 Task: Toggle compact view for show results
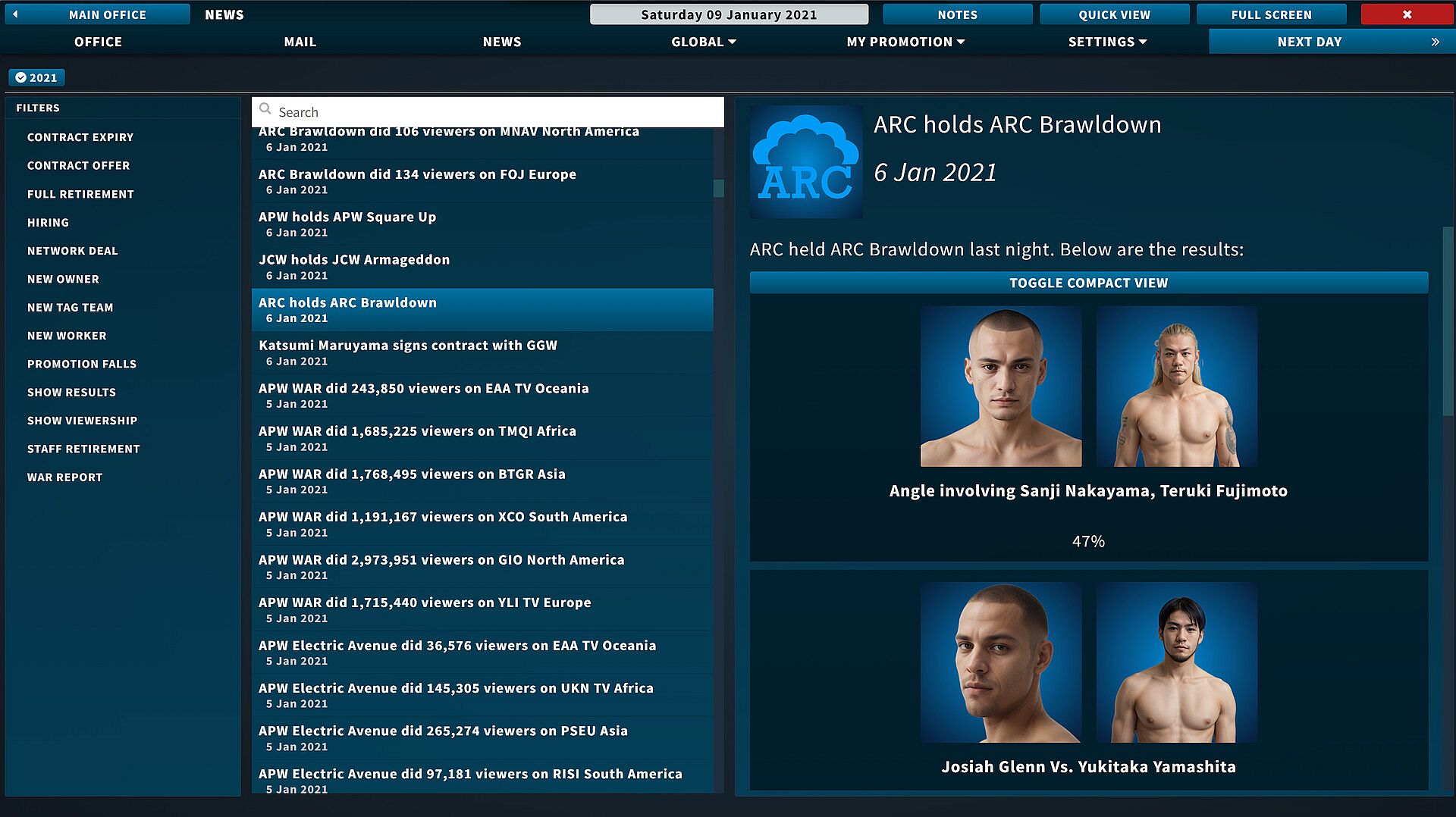1089,283
